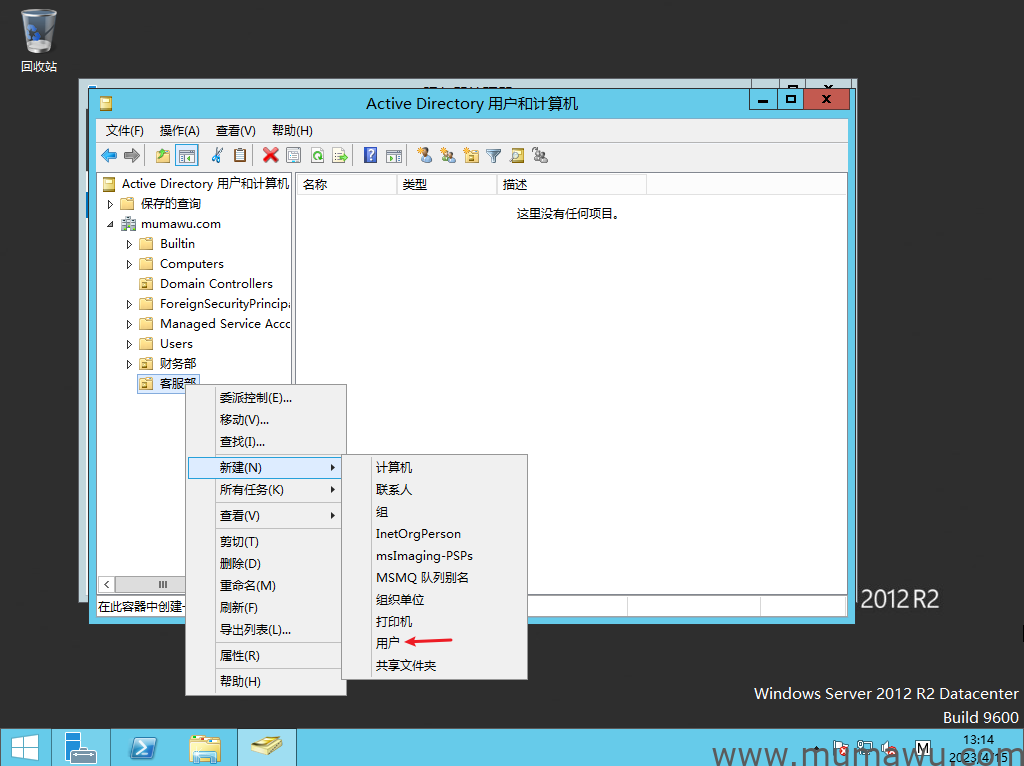Click the Action Center flag tray icon
The height and width of the screenshot is (766, 1024).
coord(842,748)
